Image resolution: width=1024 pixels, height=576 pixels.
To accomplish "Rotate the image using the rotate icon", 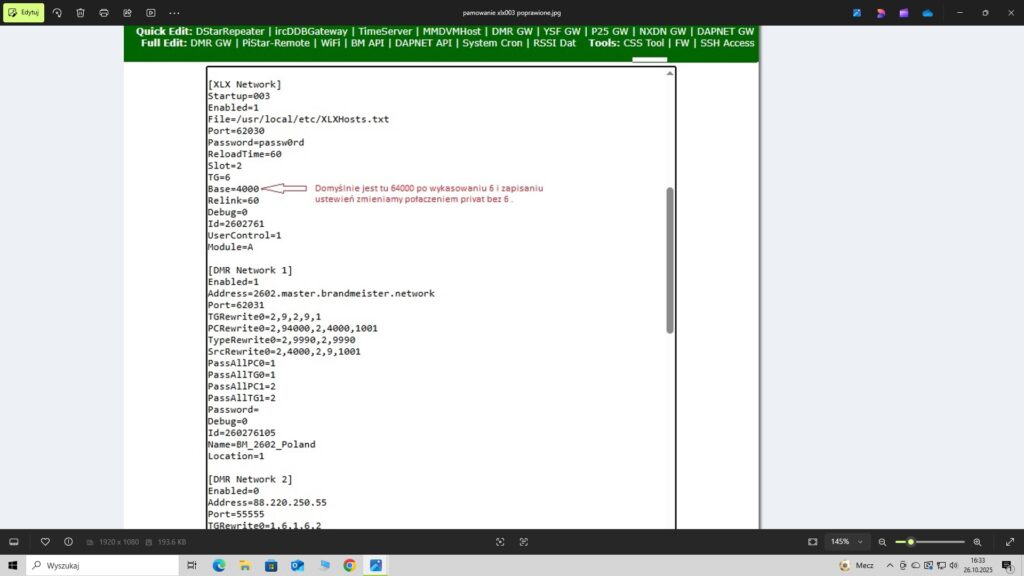I will tap(57, 13).
